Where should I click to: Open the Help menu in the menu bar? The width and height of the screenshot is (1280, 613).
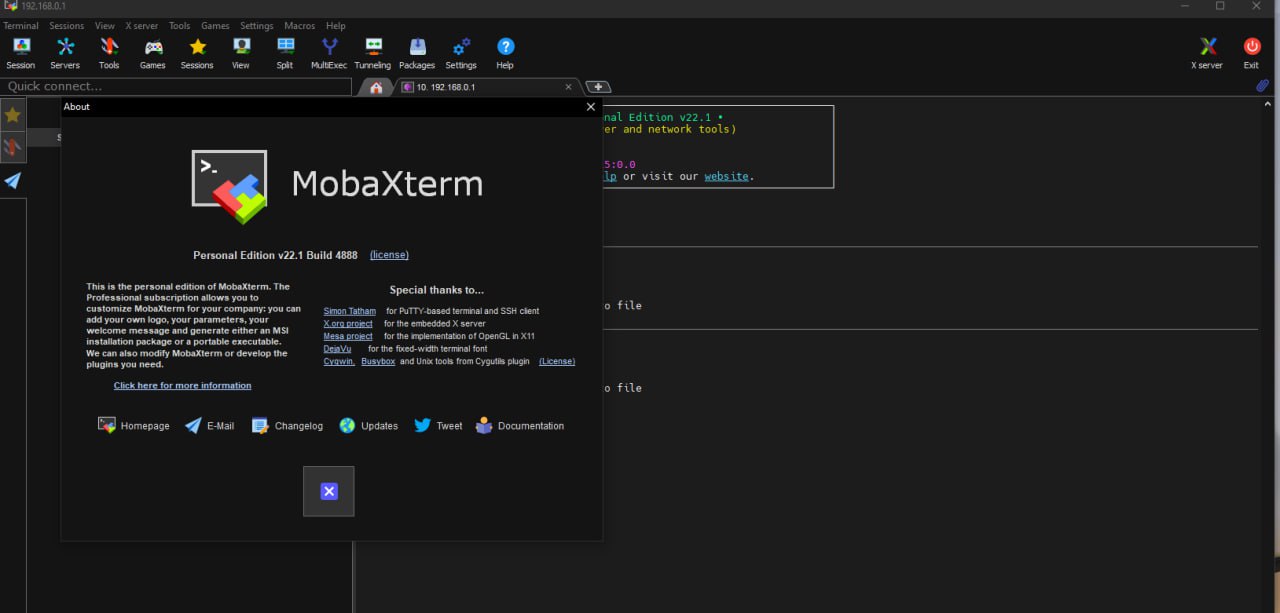(x=336, y=26)
